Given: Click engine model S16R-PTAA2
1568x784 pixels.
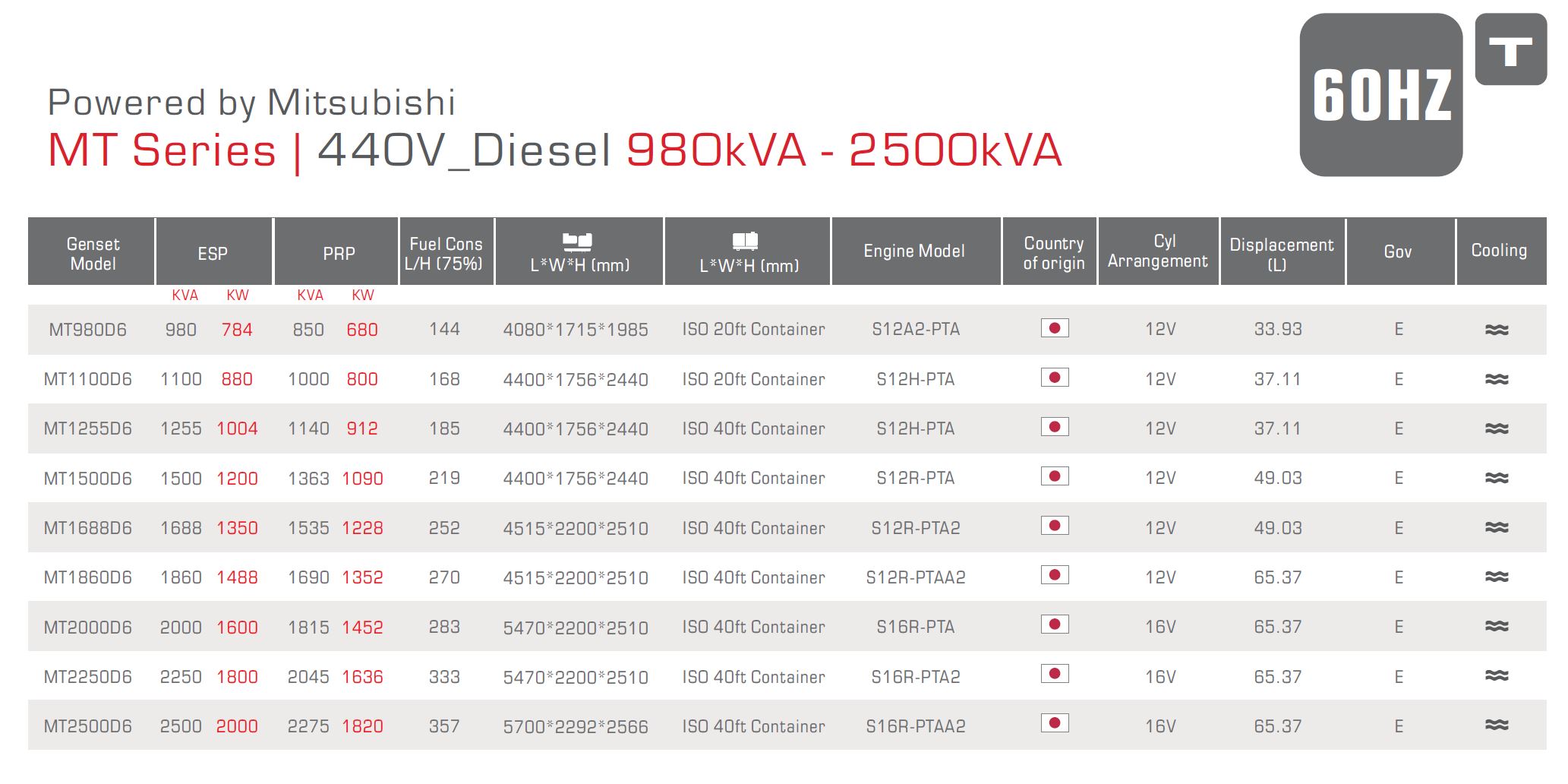Looking at the screenshot, I should [x=916, y=726].
